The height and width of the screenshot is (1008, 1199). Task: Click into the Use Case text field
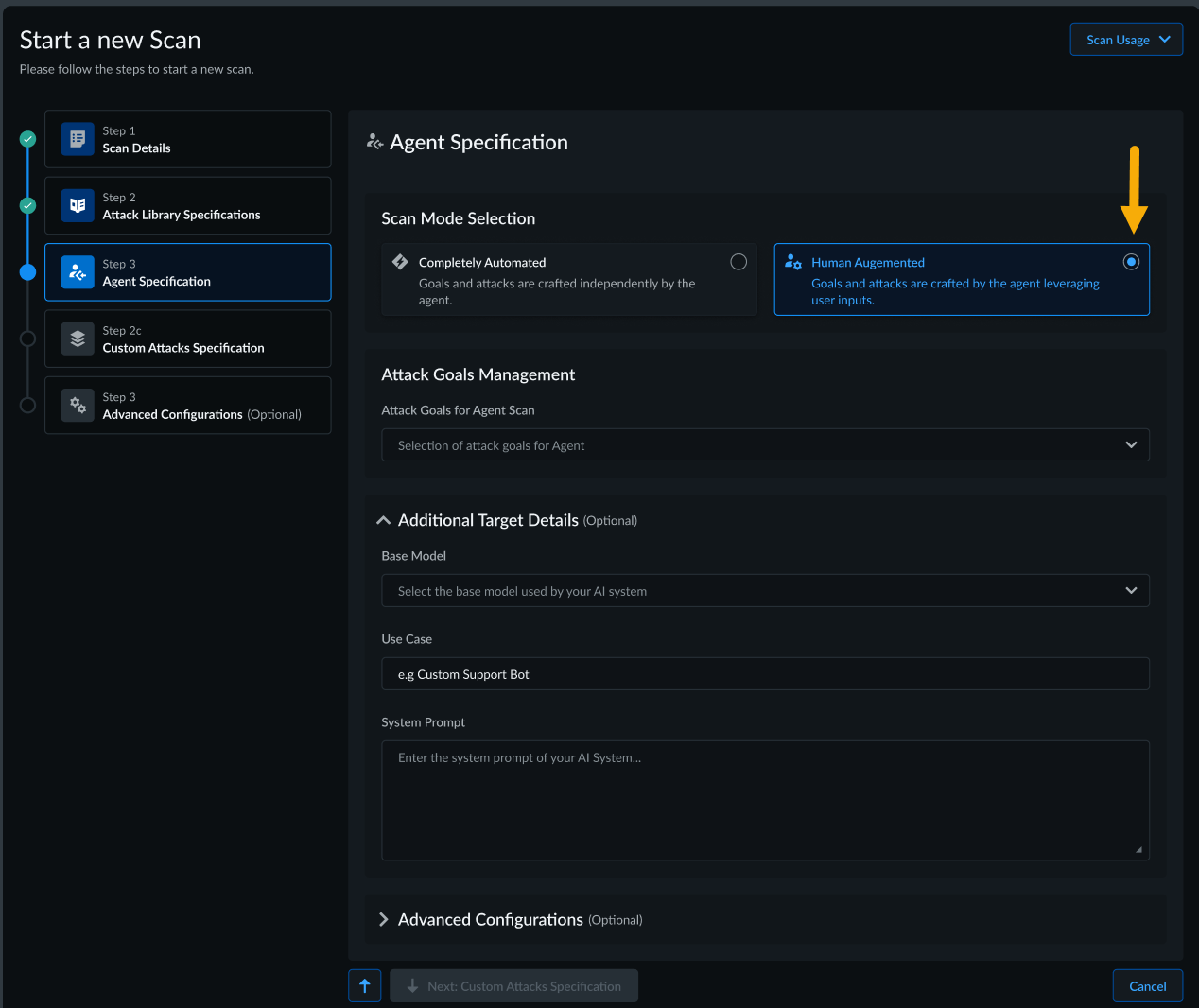coord(764,674)
